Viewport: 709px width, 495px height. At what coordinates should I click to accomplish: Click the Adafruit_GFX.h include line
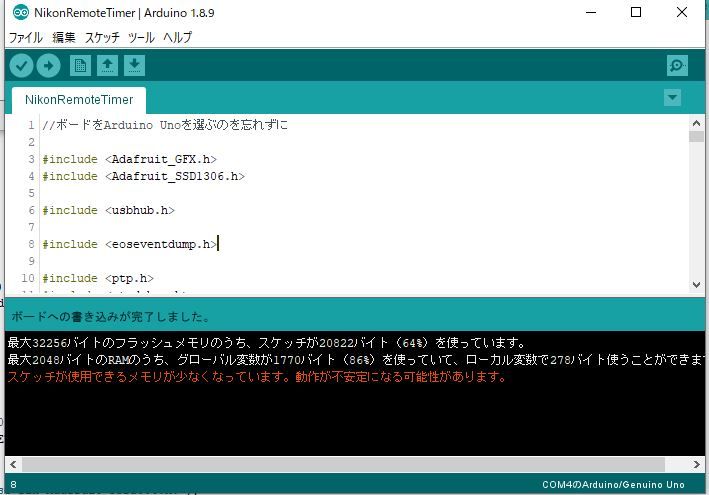point(129,159)
